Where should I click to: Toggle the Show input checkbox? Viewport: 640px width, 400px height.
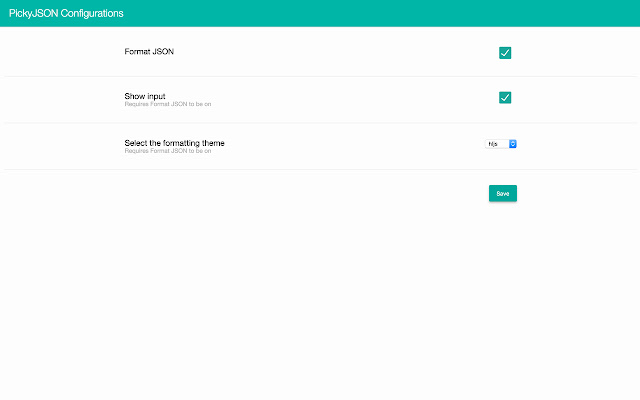tap(505, 98)
